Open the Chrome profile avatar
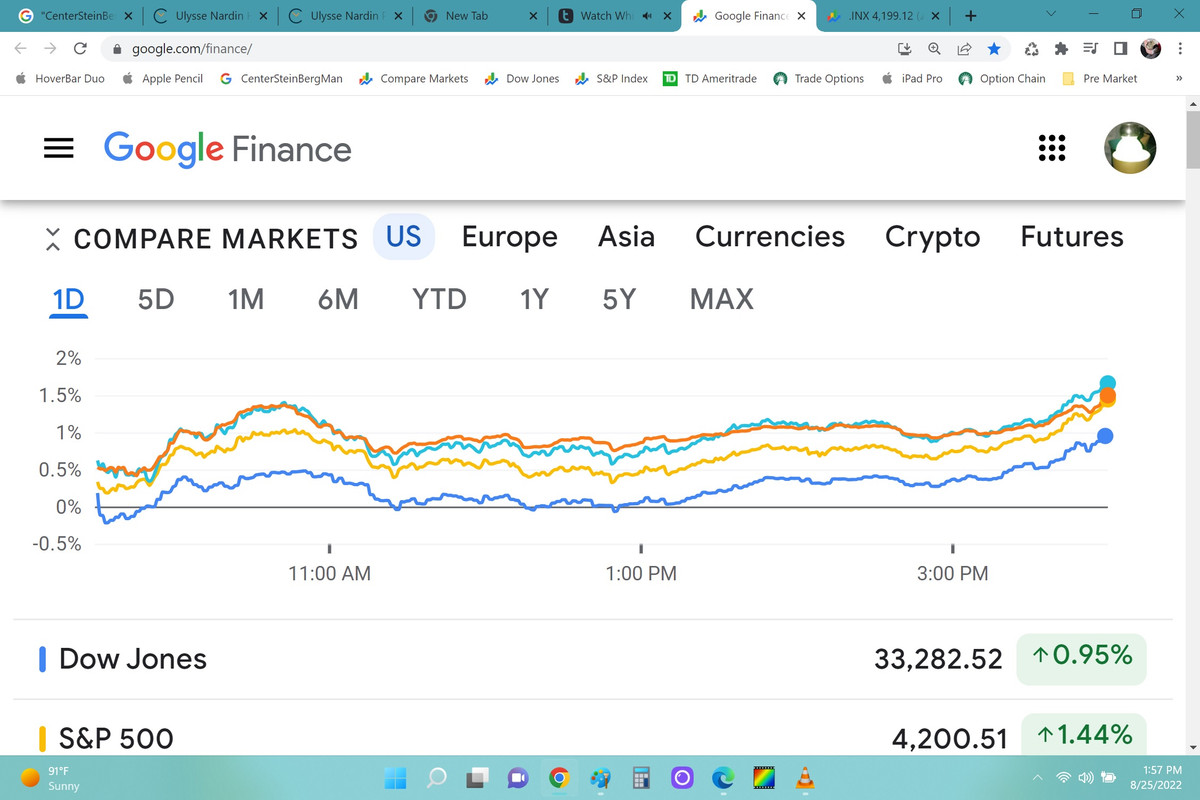The width and height of the screenshot is (1200, 800). [1151, 48]
